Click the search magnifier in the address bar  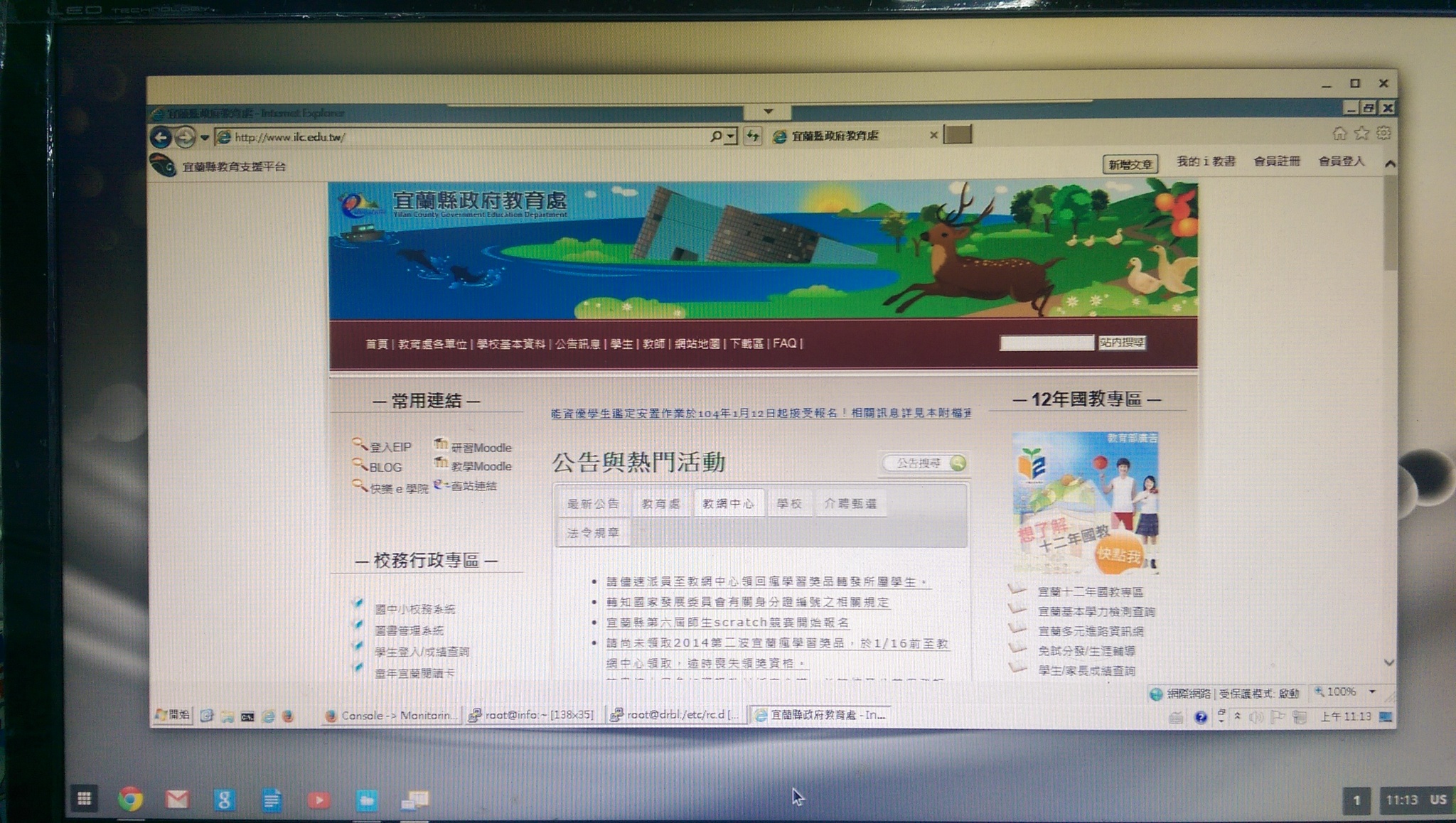tap(716, 136)
